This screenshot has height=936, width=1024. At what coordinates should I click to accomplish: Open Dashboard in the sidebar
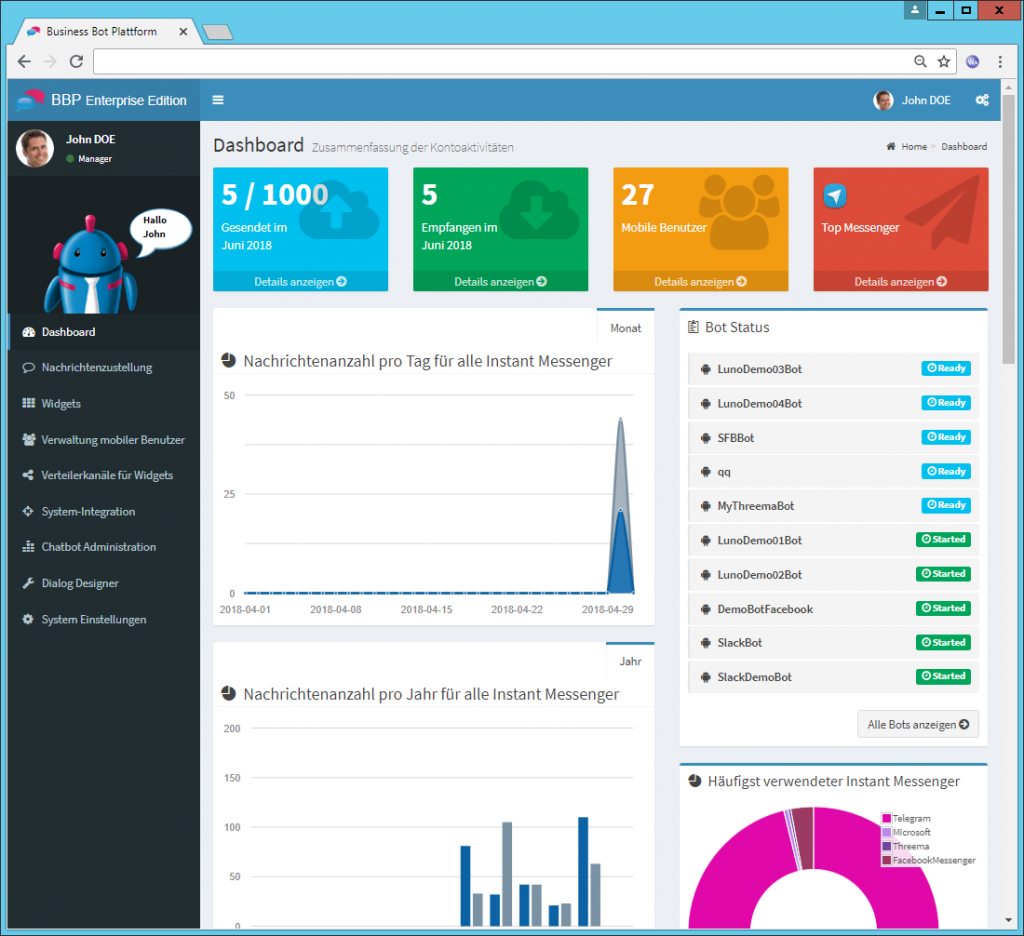point(104,332)
